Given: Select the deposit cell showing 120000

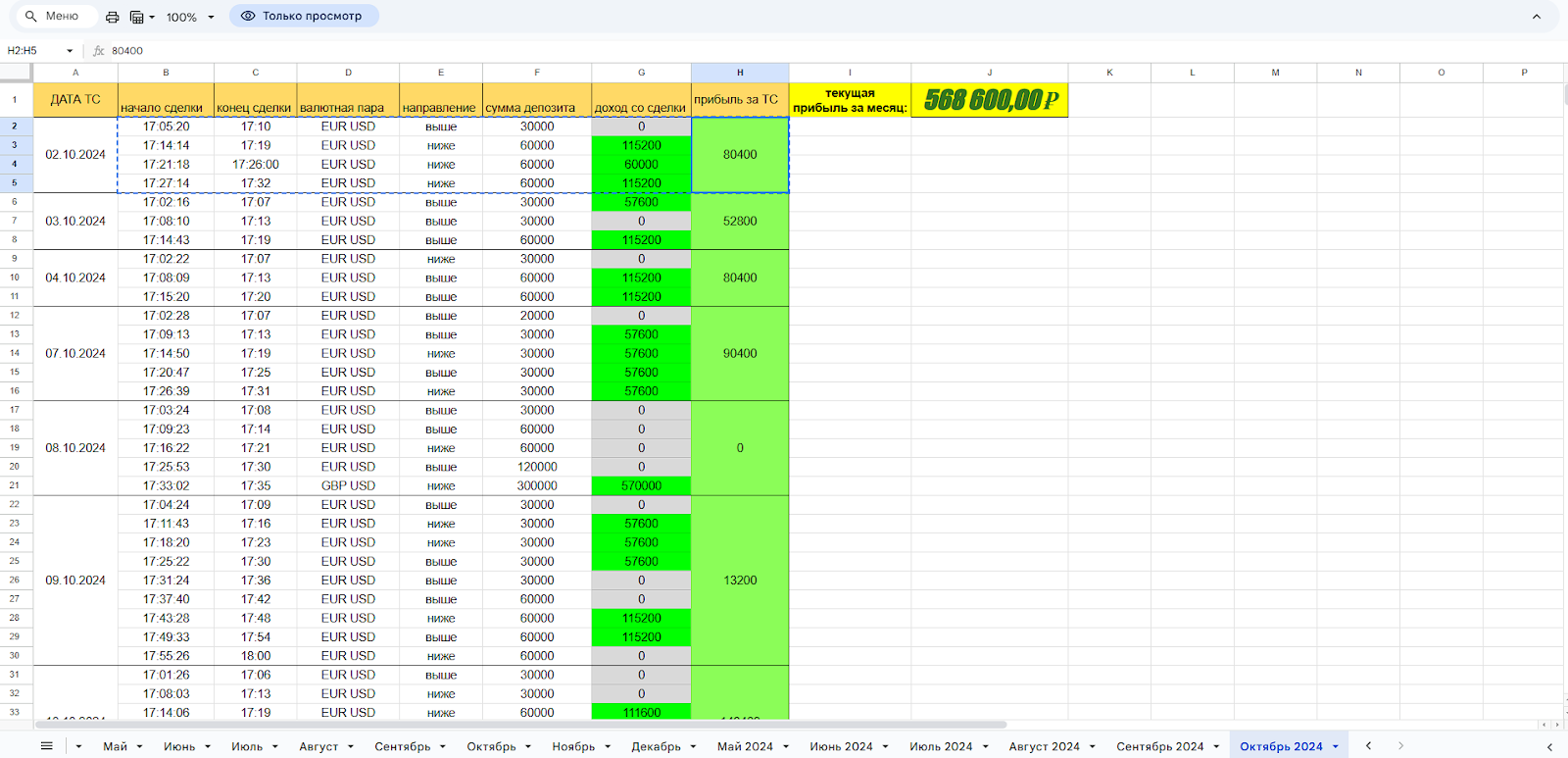Looking at the screenshot, I should click(x=537, y=467).
